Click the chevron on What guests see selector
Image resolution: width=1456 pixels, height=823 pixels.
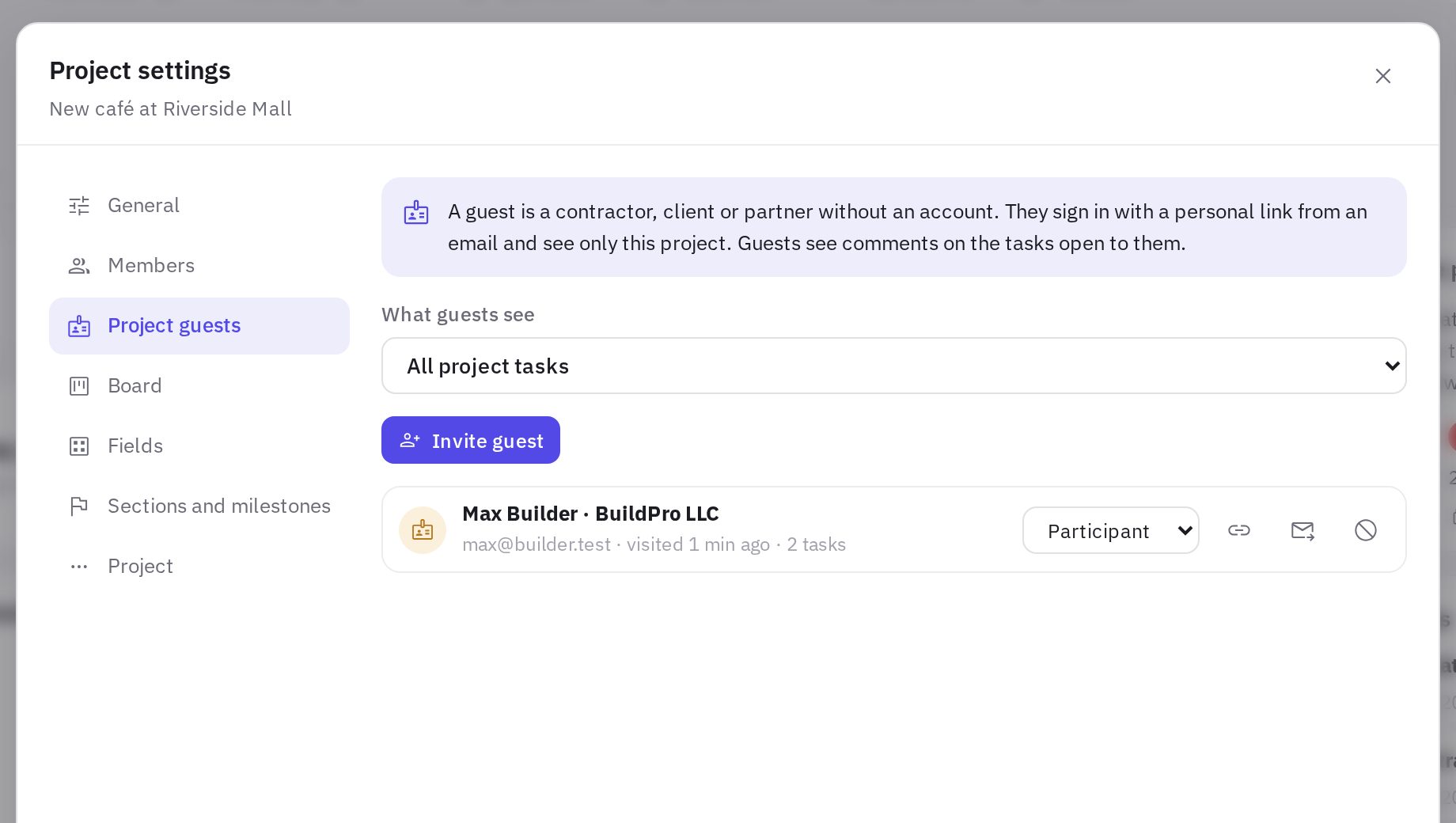point(1393,366)
